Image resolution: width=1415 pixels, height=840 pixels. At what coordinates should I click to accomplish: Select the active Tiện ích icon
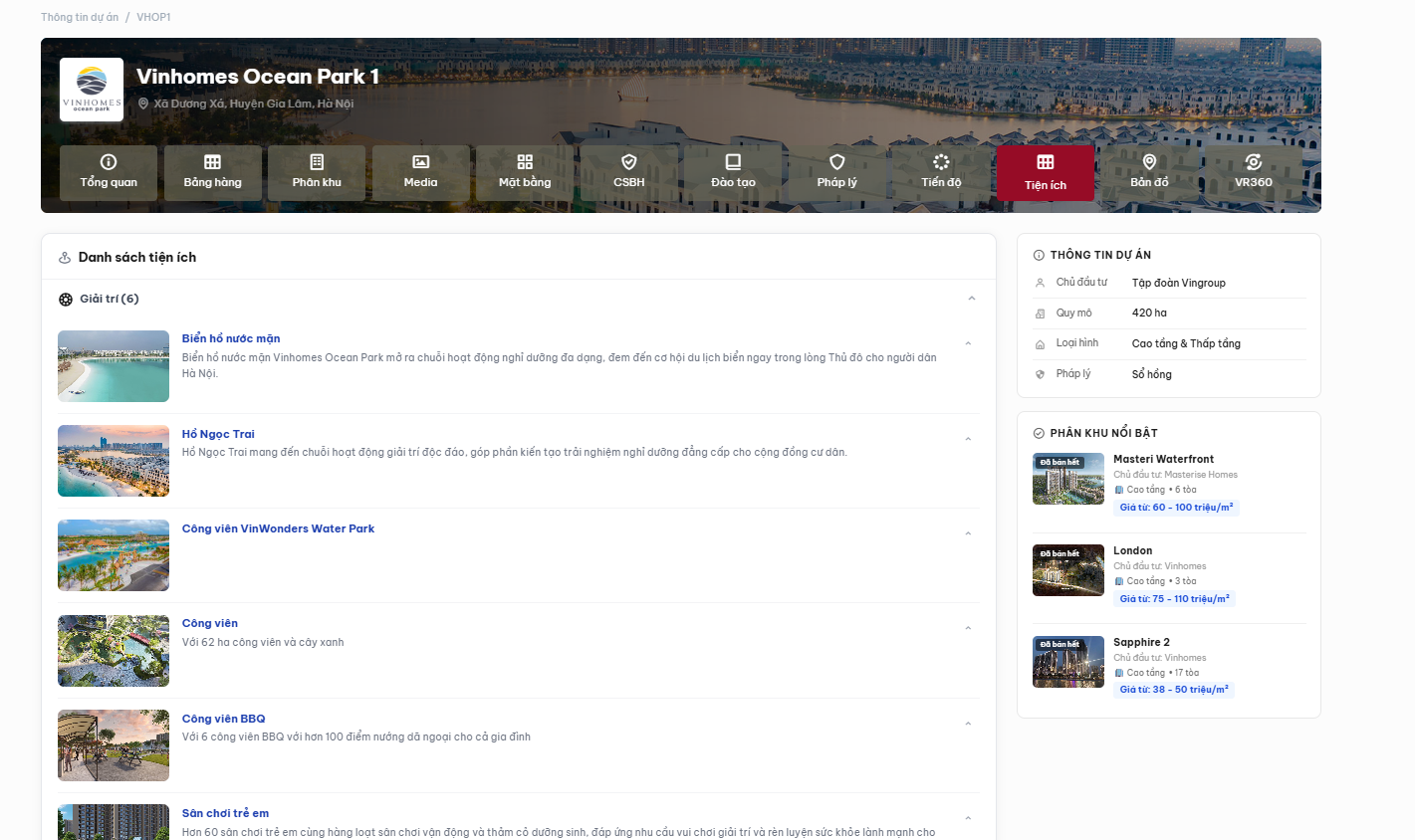(1046, 162)
